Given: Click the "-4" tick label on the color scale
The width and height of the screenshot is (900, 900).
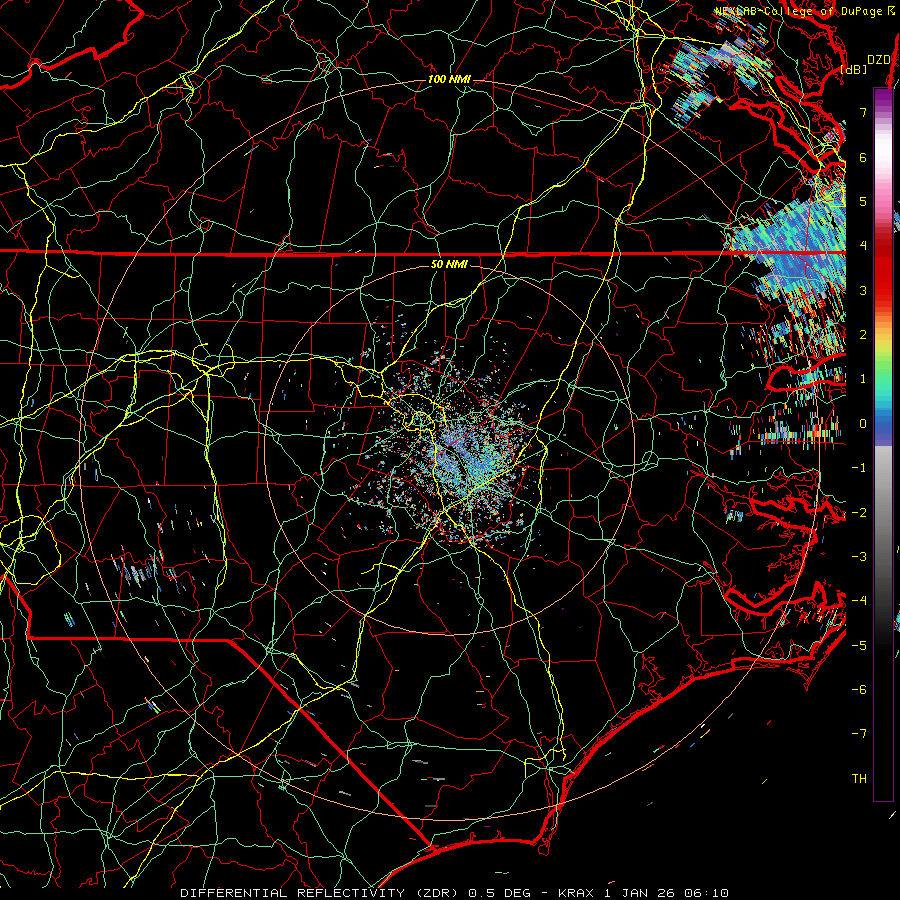Looking at the screenshot, I should pos(859,600).
